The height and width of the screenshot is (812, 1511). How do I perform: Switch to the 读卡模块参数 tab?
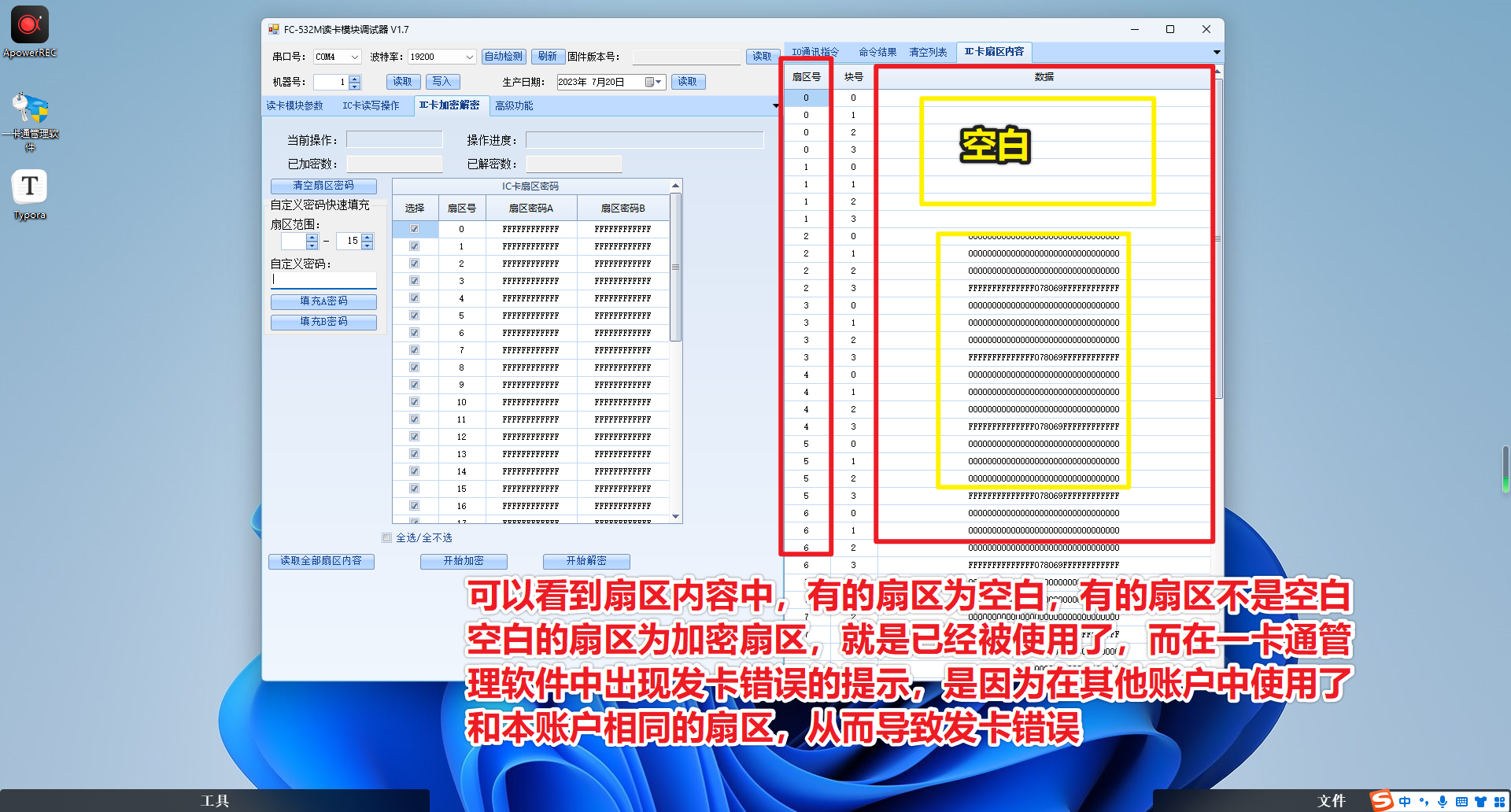pyautogui.click(x=295, y=105)
